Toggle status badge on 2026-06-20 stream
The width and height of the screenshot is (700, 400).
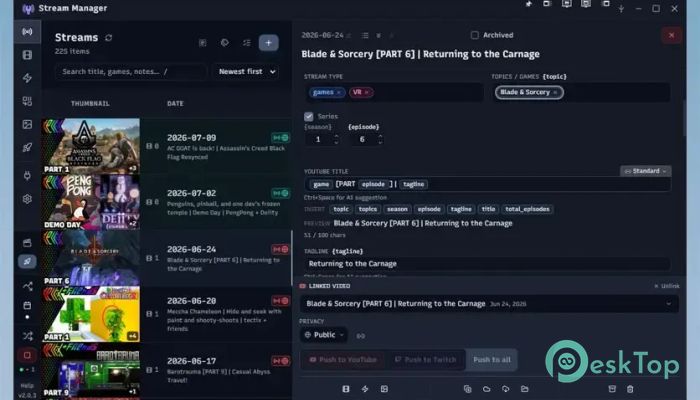point(280,301)
